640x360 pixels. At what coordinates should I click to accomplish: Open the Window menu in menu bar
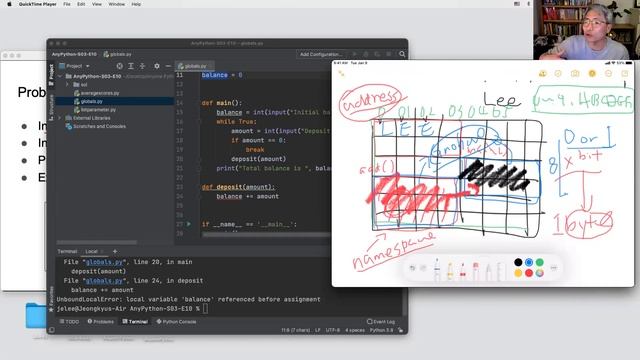116,4
